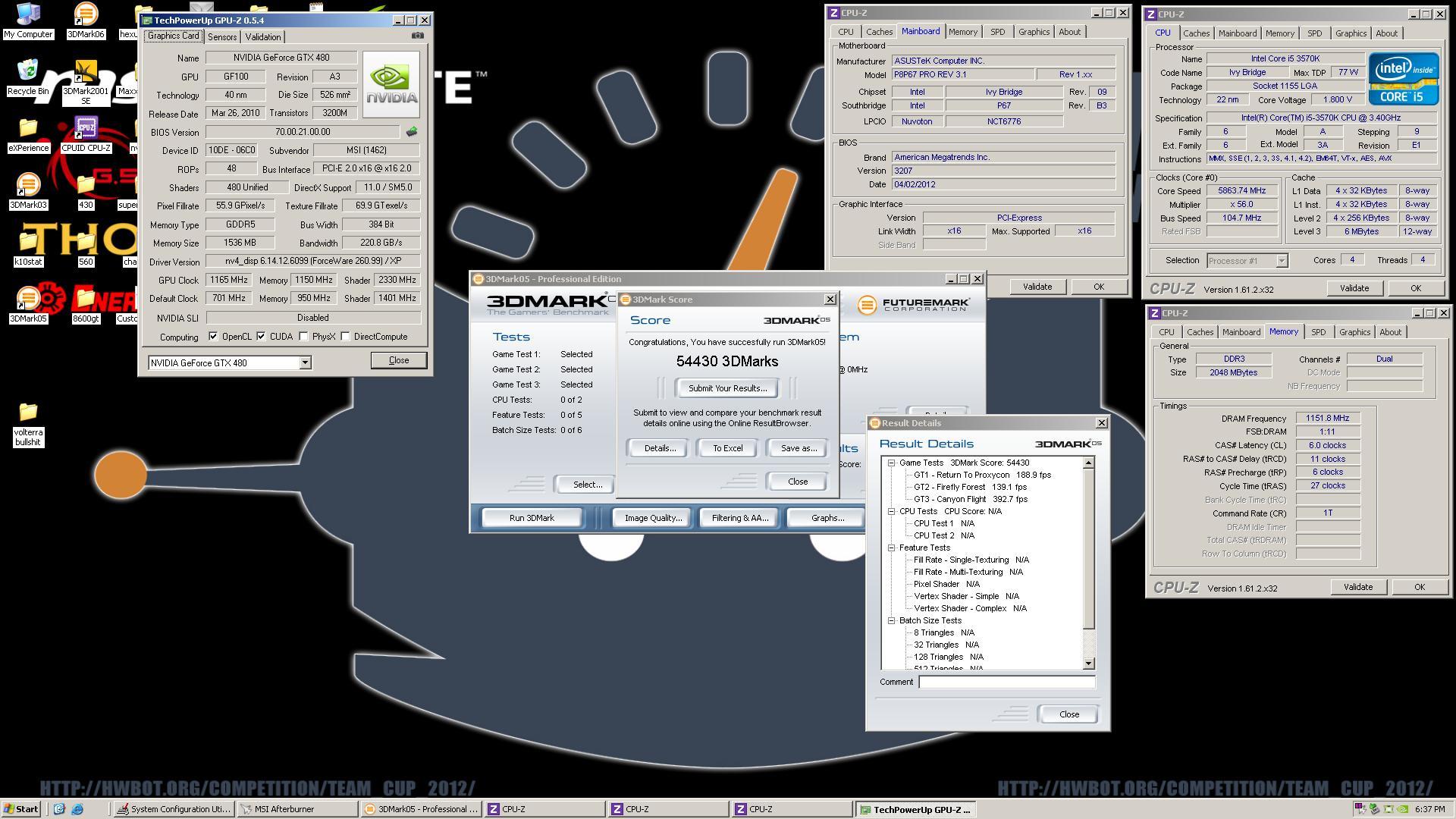Click GPU-Z BIOS save chip icon
The width and height of the screenshot is (1456, 819).
pos(412,132)
